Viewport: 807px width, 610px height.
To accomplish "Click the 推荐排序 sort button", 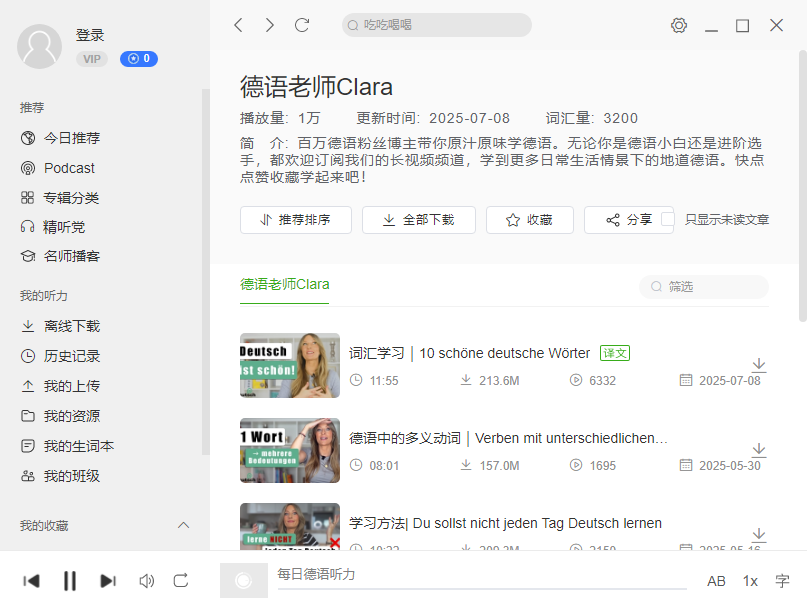I will [296, 220].
